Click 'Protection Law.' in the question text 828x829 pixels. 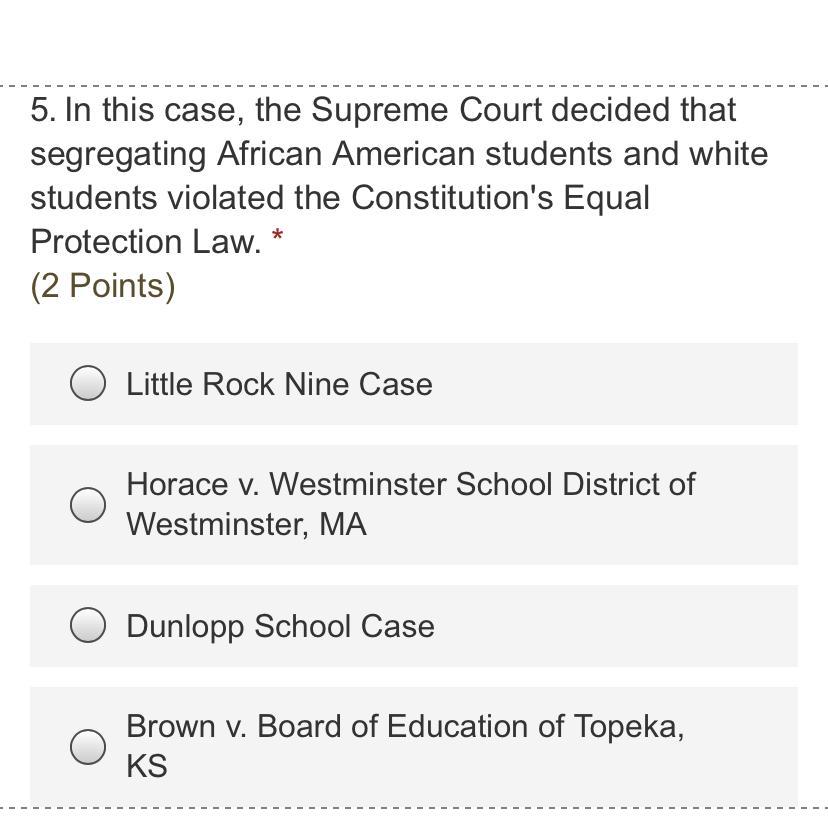pos(146,242)
